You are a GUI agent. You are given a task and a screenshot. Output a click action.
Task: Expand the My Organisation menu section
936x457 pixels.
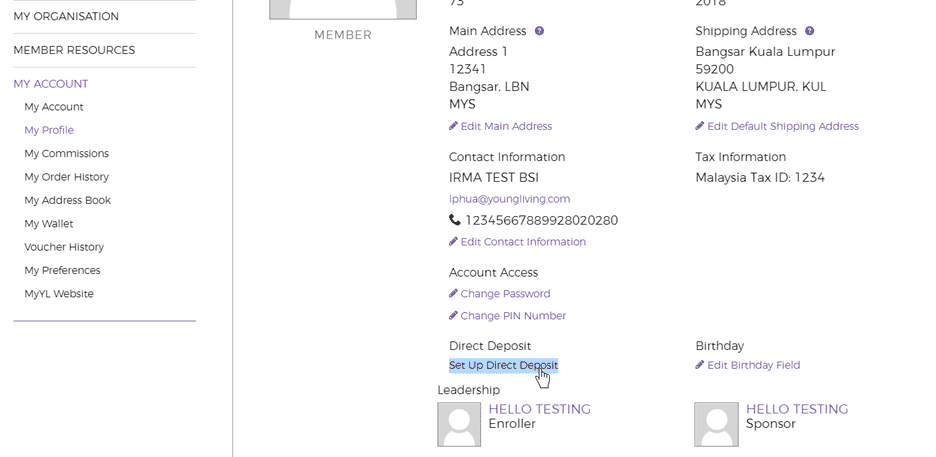66,16
